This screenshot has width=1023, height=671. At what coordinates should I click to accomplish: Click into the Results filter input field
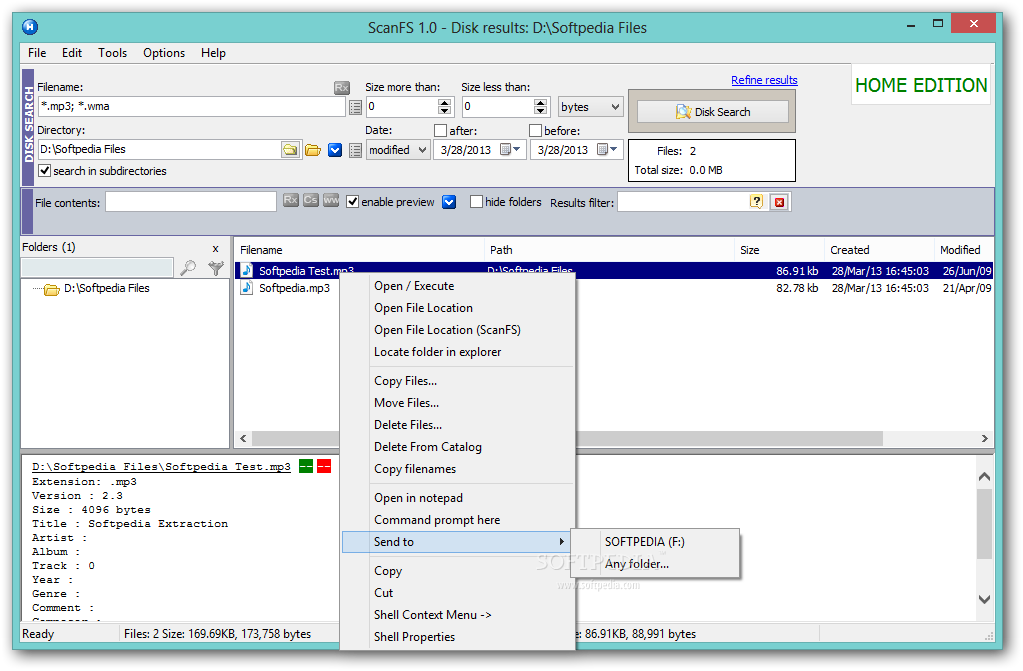682,202
